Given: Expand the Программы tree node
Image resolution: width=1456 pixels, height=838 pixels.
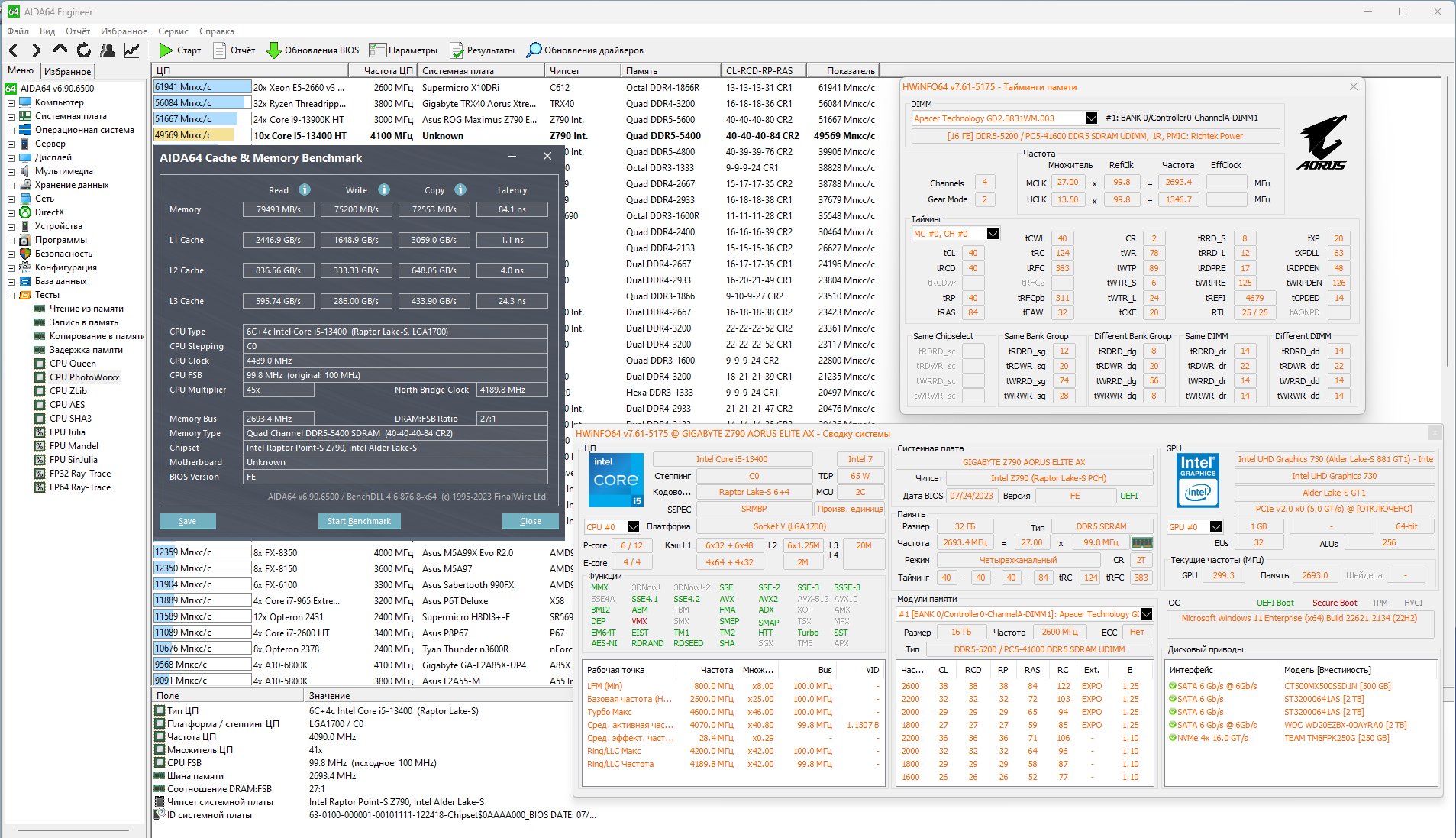Looking at the screenshot, I should click(11, 240).
